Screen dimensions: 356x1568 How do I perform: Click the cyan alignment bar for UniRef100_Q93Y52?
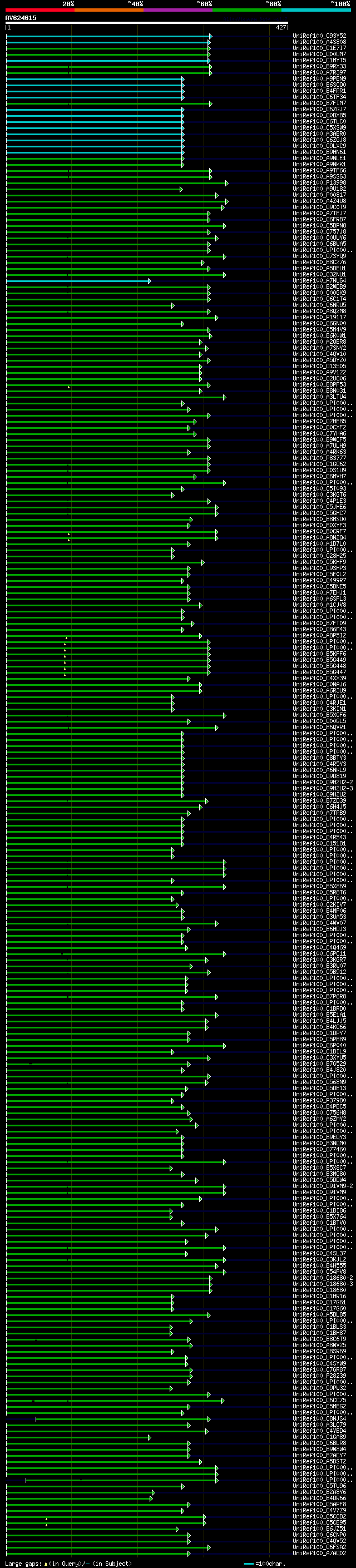tap(108, 36)
